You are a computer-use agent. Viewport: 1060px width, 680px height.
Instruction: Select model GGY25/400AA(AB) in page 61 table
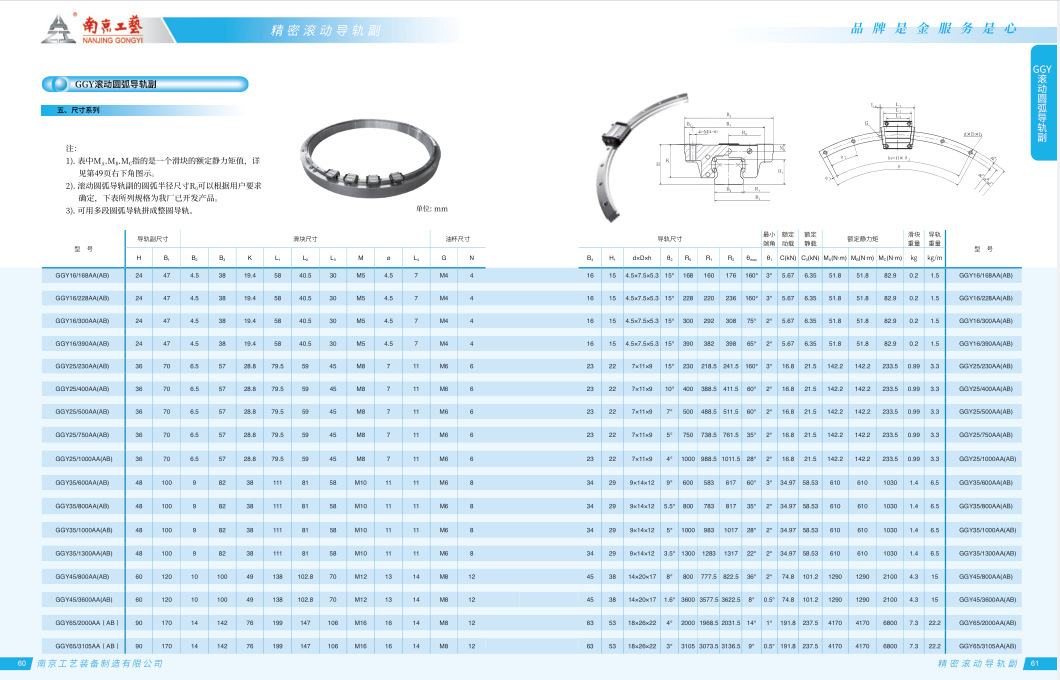coord(986,389)
